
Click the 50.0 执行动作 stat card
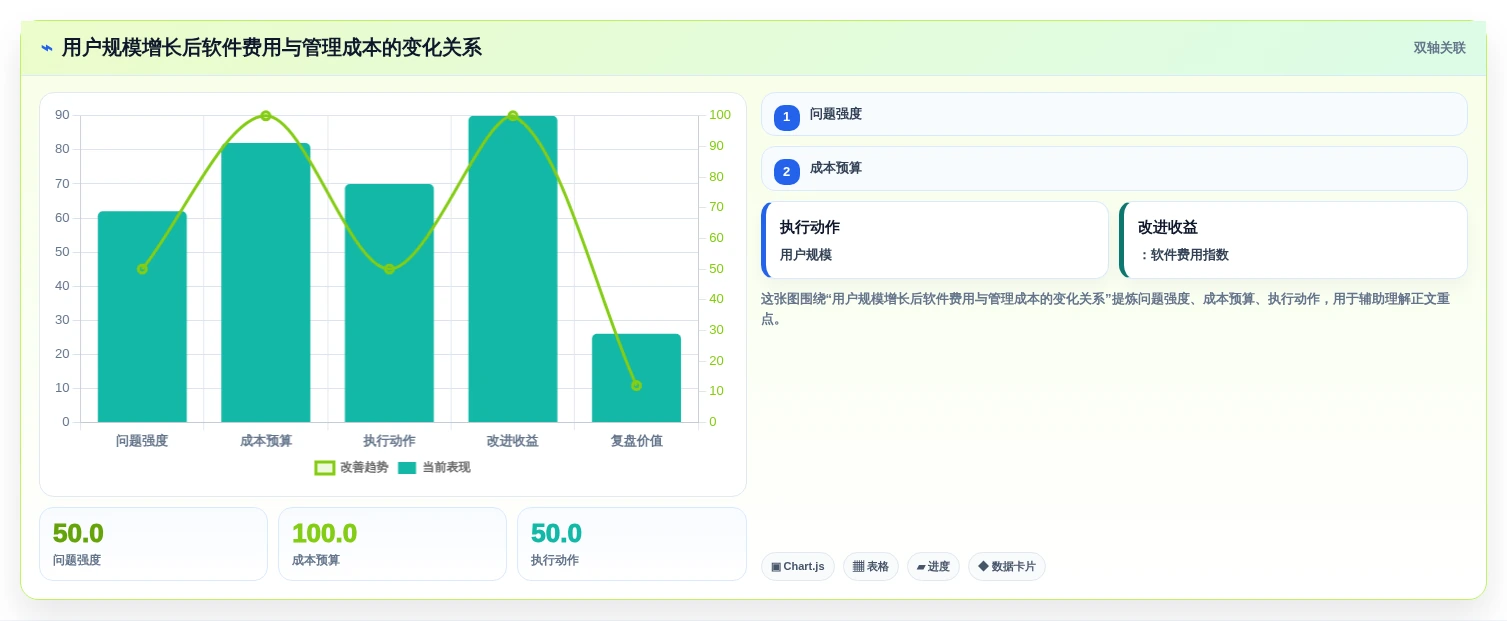631,544
